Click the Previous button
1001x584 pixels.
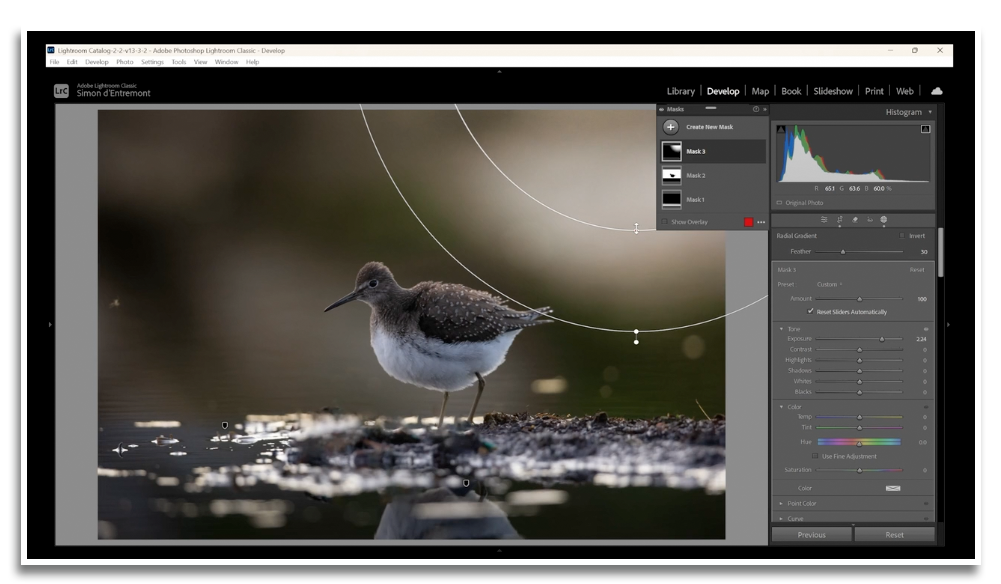(811, 535)
